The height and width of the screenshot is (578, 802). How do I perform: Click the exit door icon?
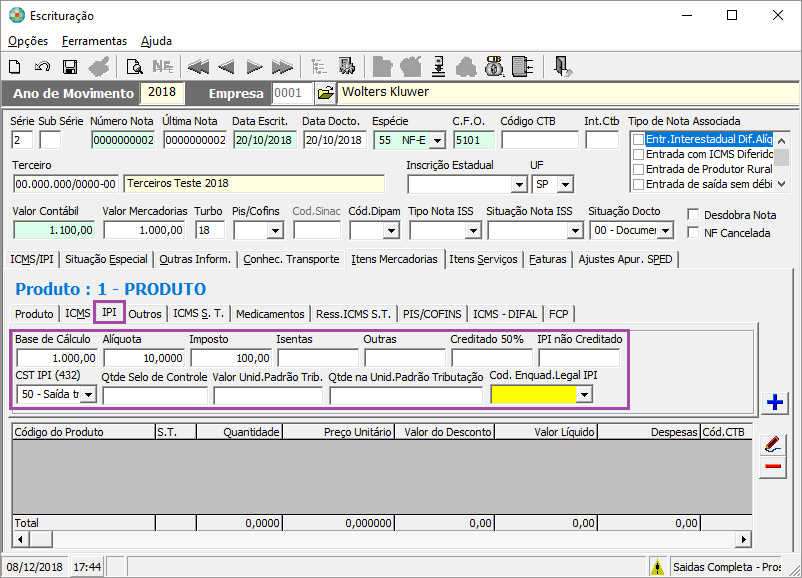[562, 67]
